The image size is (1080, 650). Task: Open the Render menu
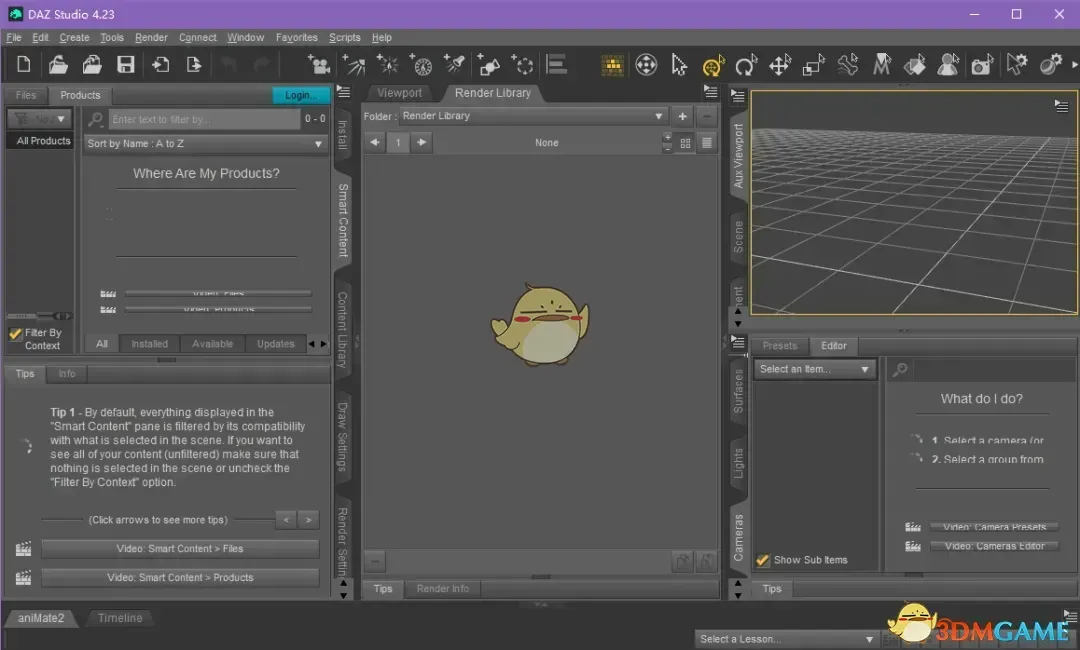coord(151,37)
